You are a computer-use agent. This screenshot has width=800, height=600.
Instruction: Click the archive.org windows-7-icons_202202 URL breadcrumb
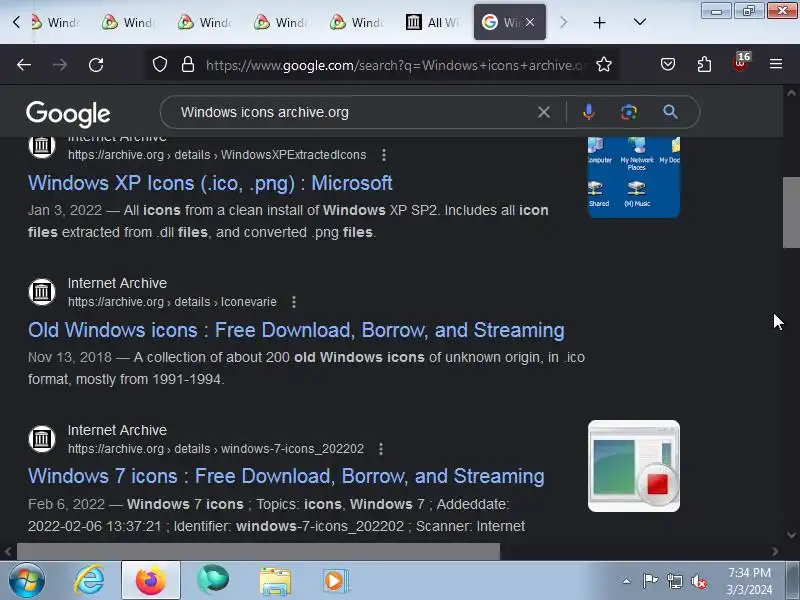216,449
